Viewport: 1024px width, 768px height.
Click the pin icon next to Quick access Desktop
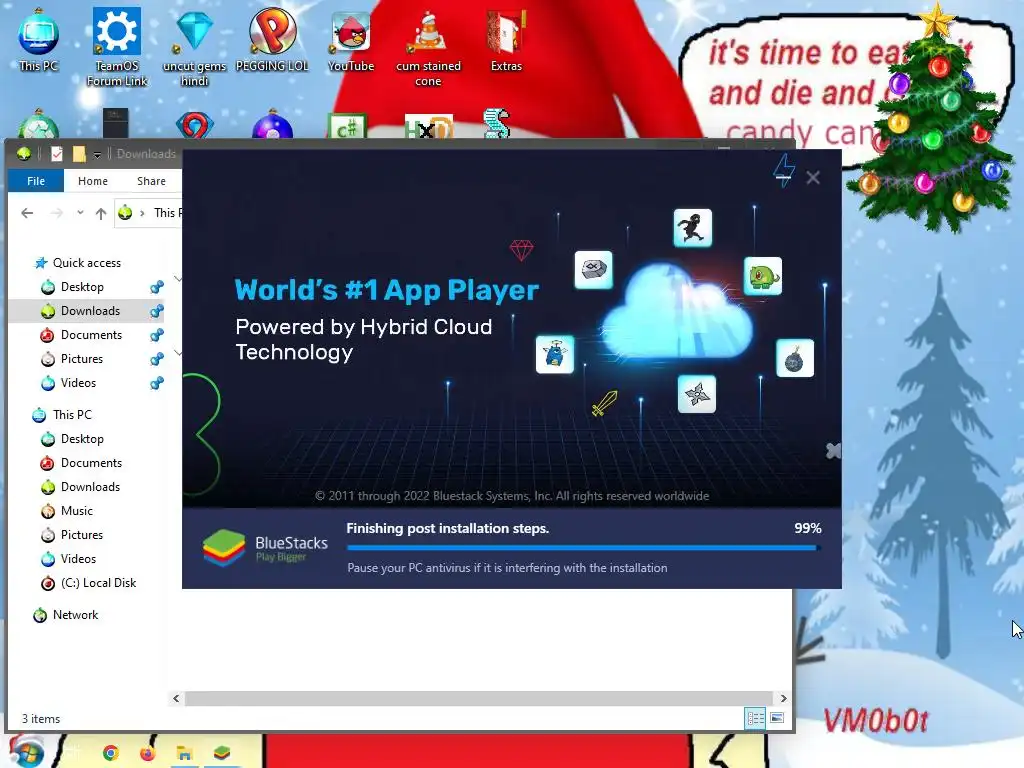click(157, 287)
